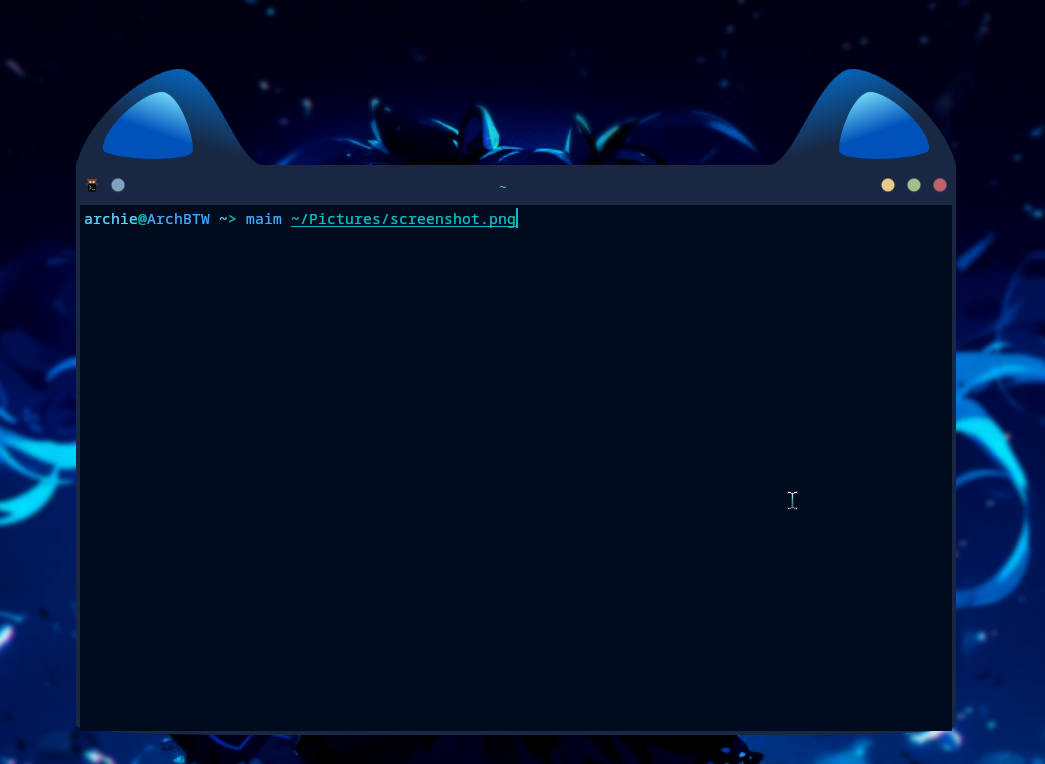Click the 'maim' command word

click(263, 219)
